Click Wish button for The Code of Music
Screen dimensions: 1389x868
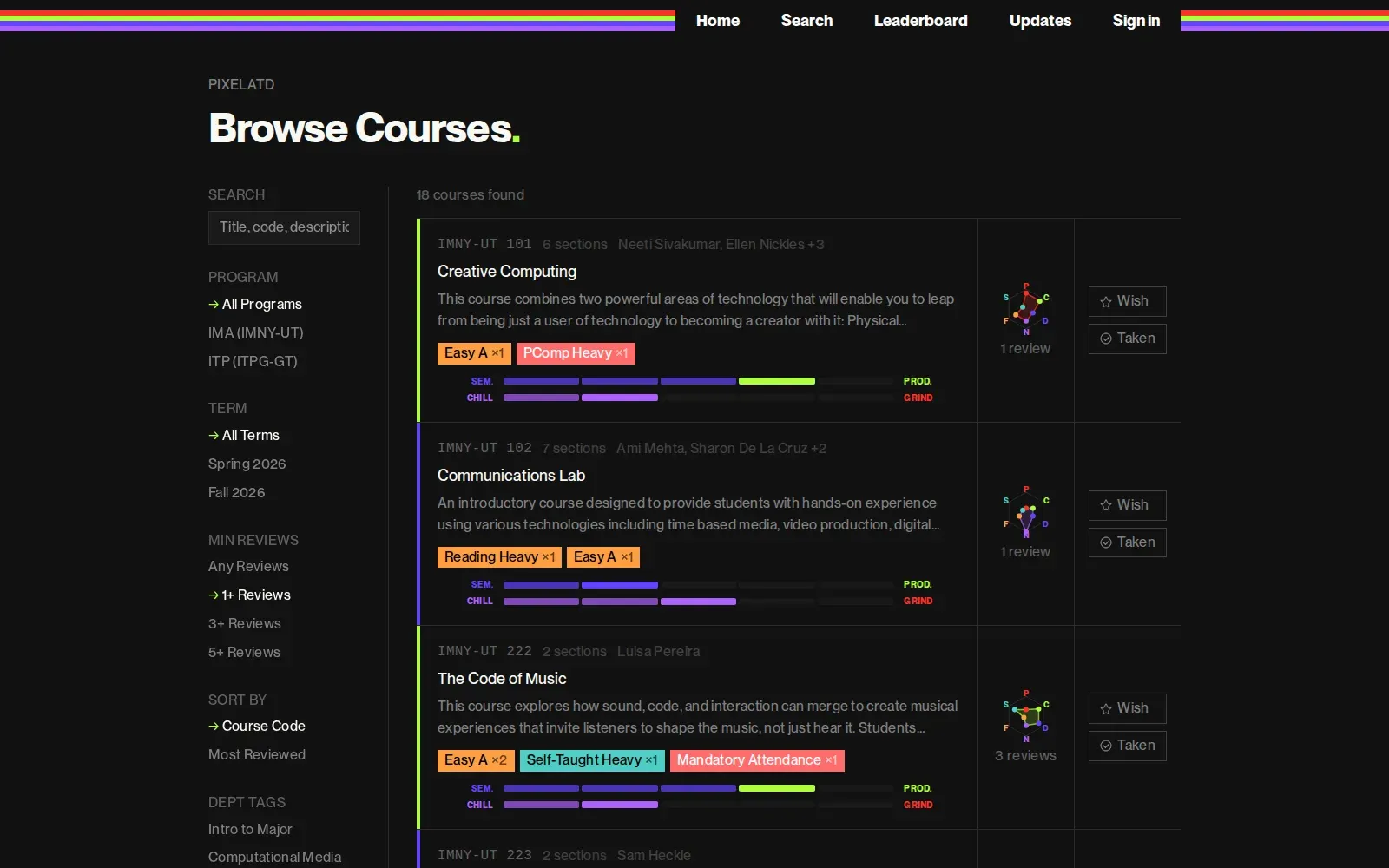click(x=1127, y=708)
